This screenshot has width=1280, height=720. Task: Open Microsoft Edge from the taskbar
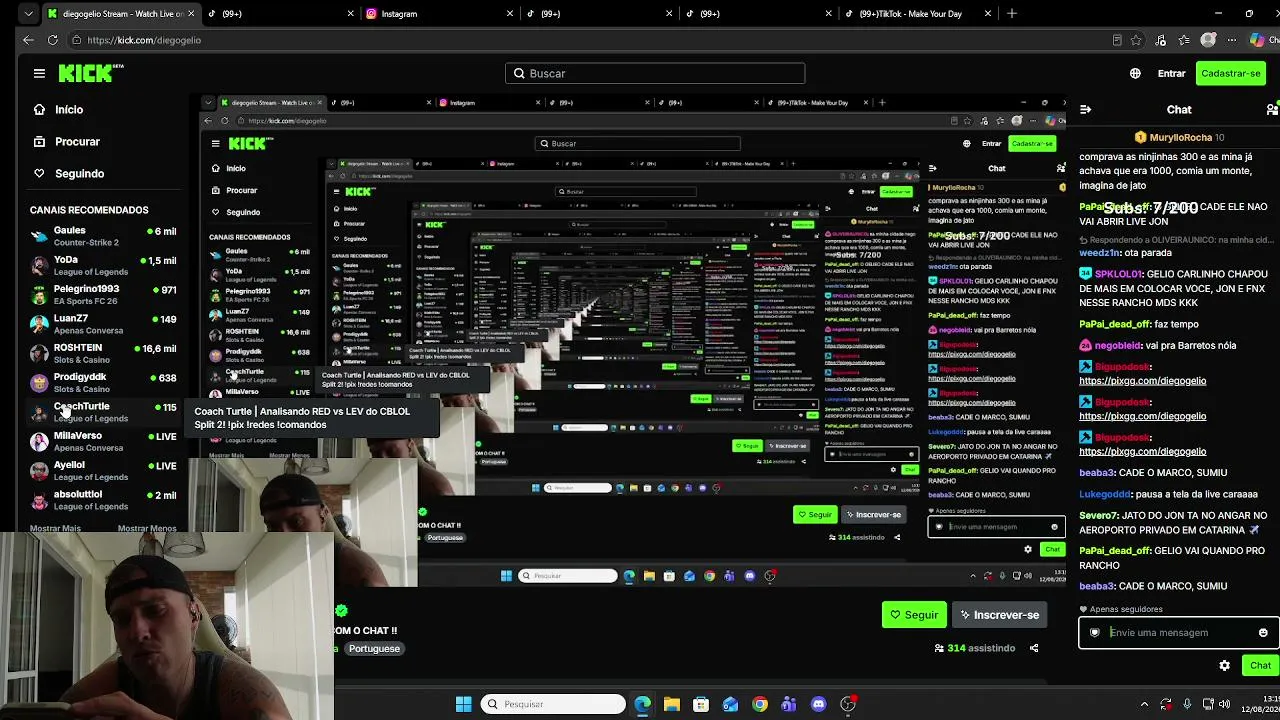coord(642,704)
